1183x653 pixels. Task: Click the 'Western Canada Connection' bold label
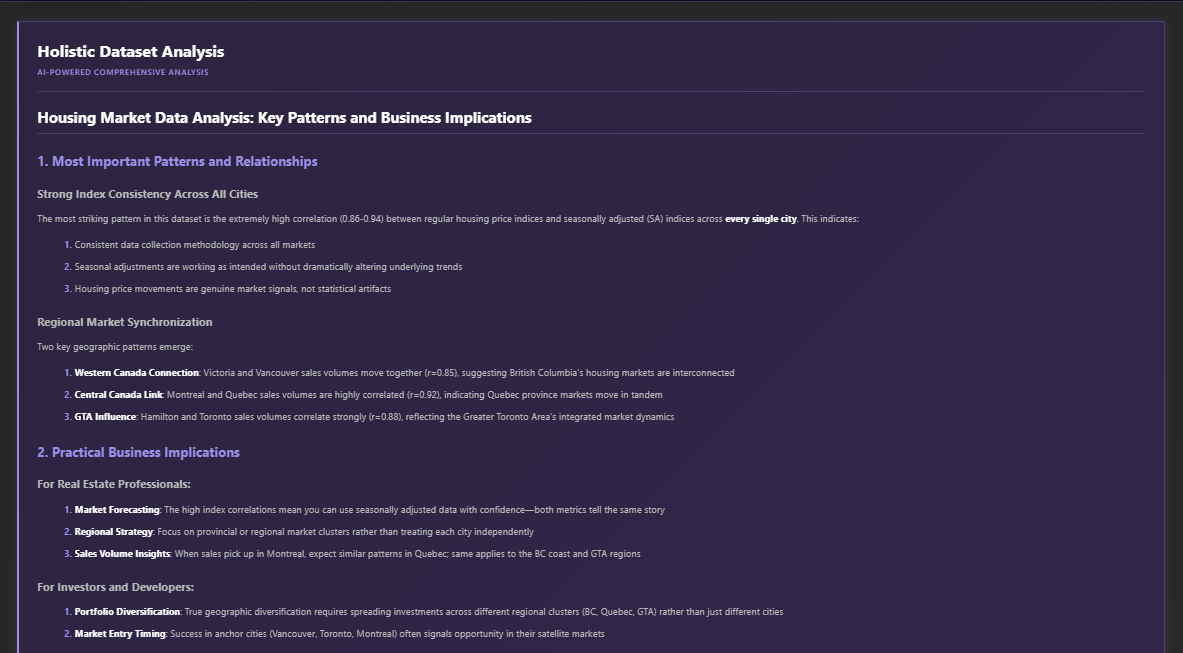click(x=136, y=373)
